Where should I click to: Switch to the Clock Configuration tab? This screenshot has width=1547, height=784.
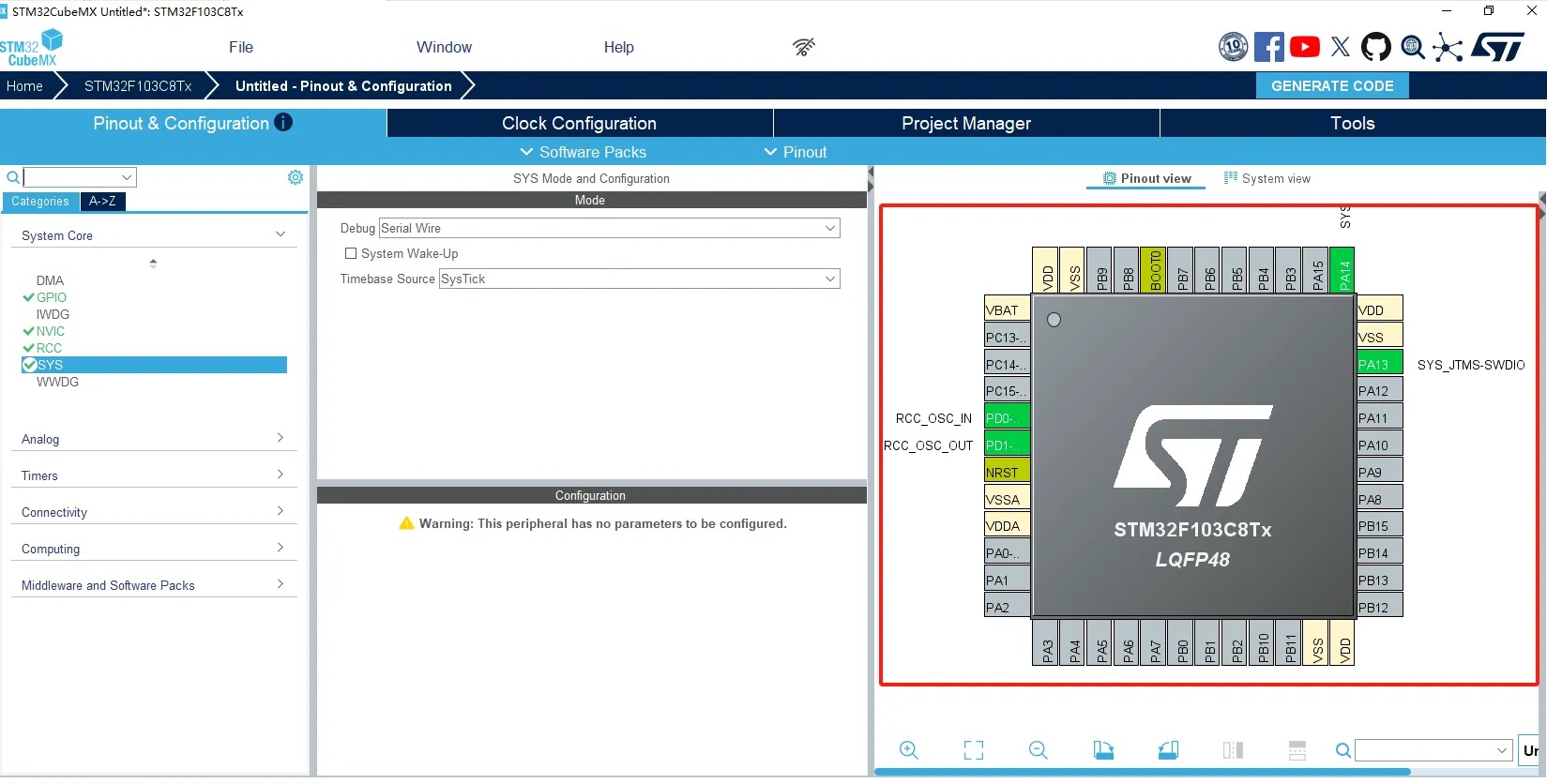click(579, 123)
